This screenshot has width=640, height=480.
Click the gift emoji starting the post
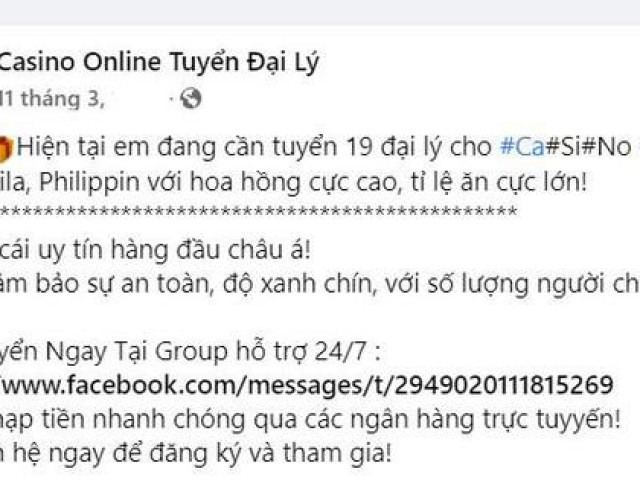[6, 149]
